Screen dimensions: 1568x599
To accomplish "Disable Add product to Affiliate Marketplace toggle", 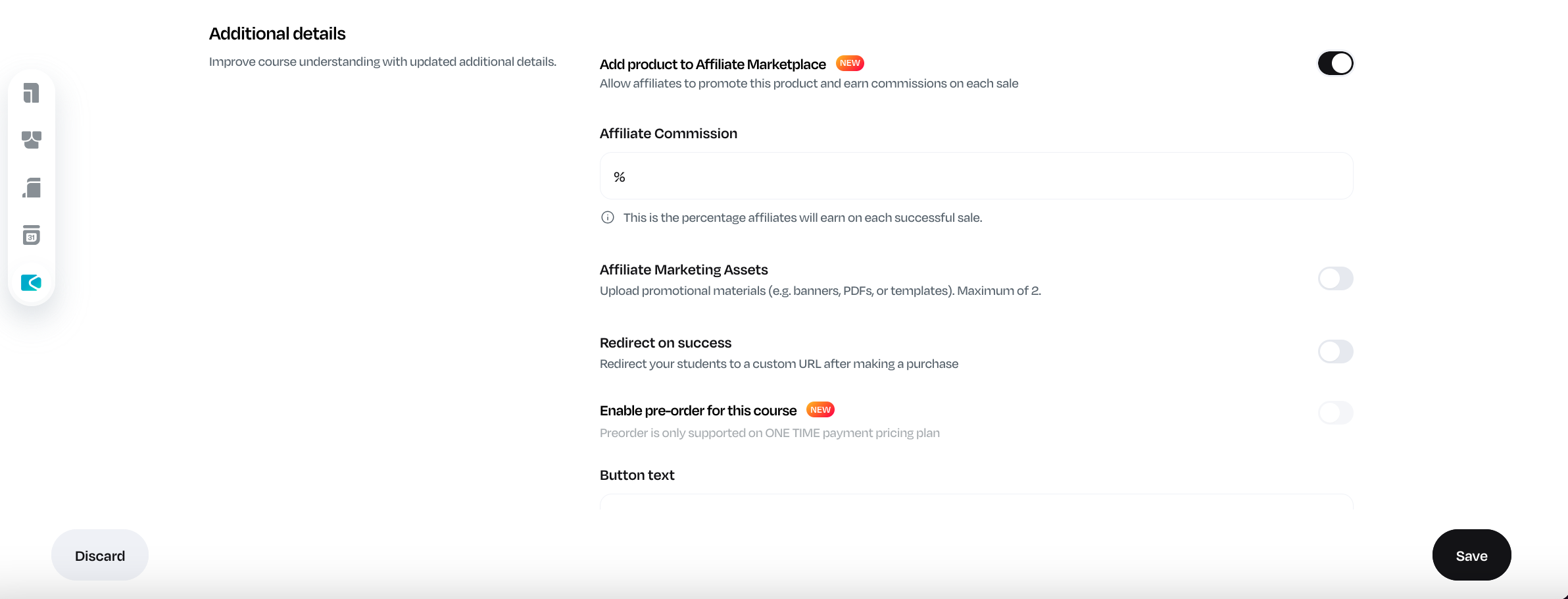I will 1335,63.
